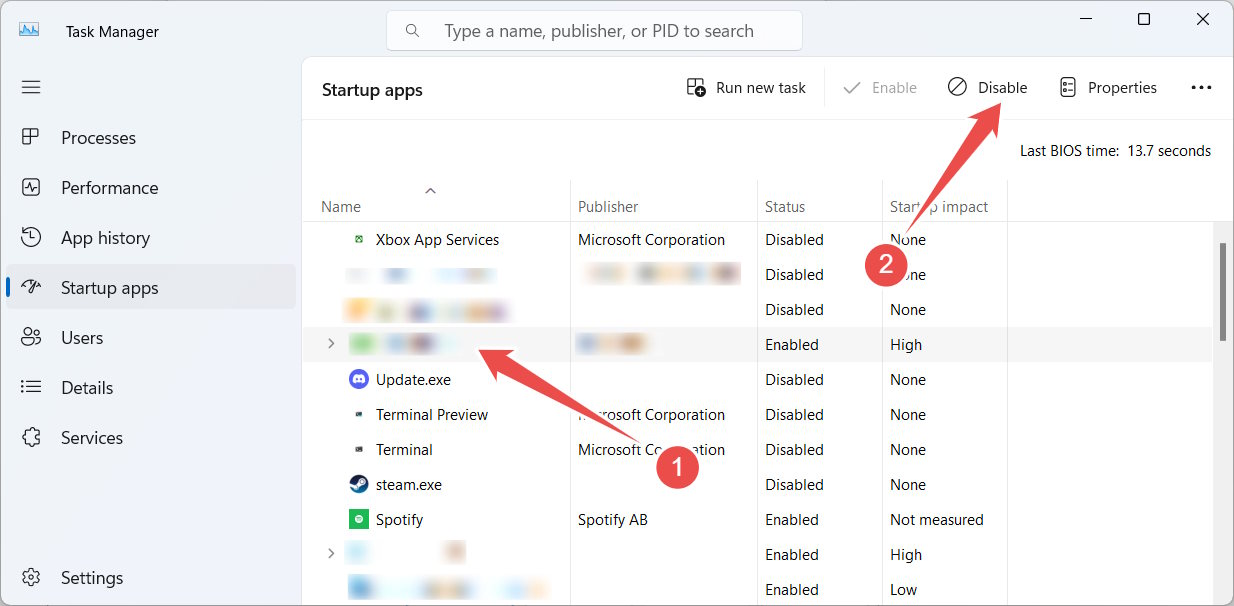Toggle the hamburger navigation menu

pos(31,87)
